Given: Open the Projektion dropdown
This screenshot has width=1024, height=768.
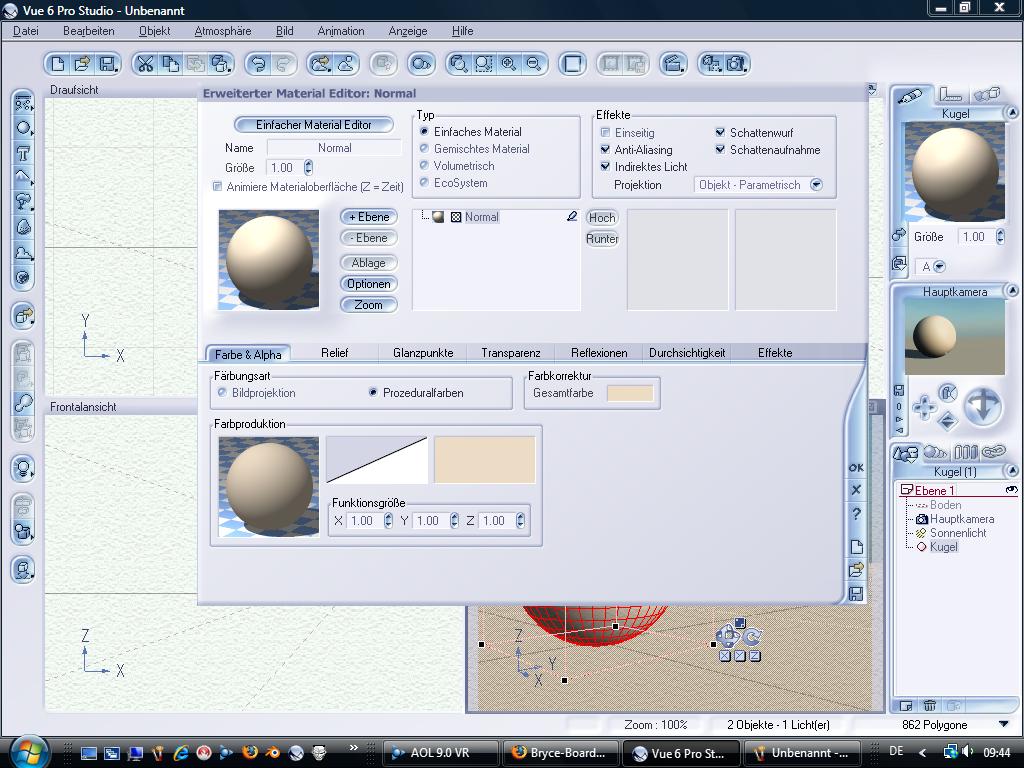Looking at the screenshot, I should 816,185.
